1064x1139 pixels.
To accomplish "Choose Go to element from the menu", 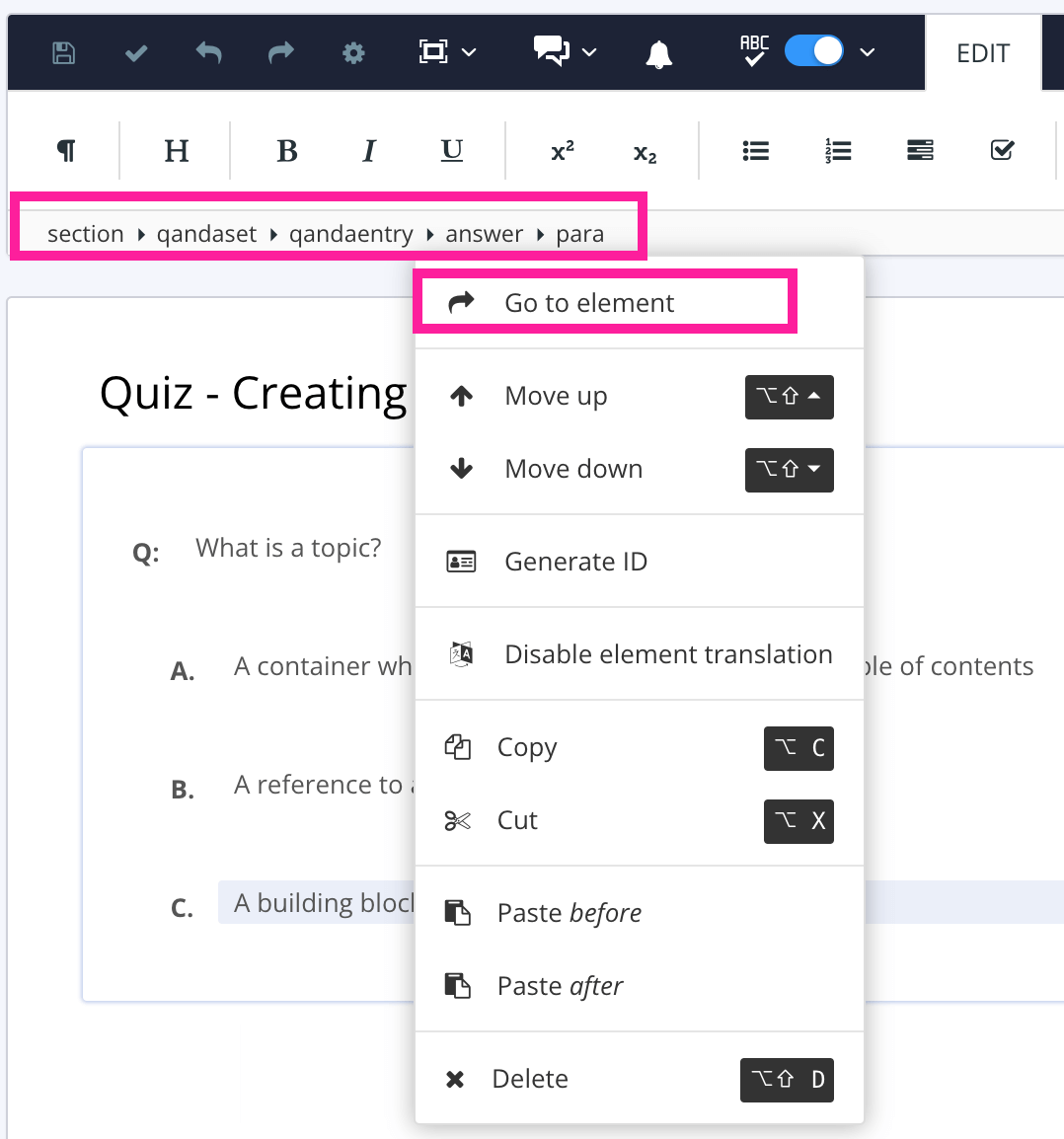I will 587,302.
